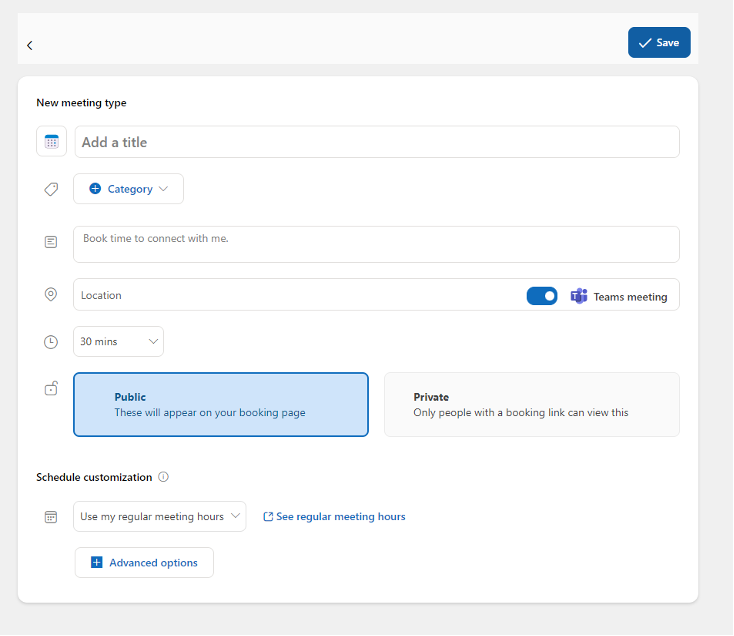Select the Private visibility option
The image size is (734, 636).
tap(531, 405)
